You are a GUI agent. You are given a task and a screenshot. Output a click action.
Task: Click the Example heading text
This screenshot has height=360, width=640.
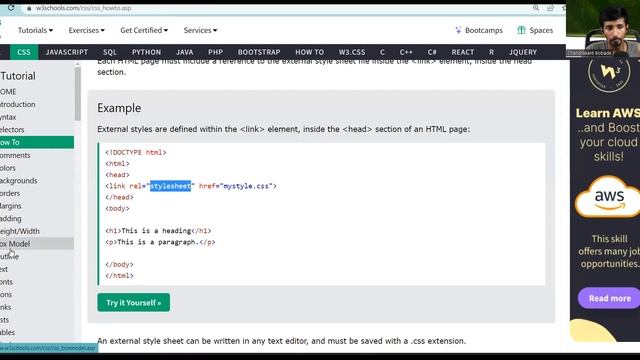coord(119,108)
